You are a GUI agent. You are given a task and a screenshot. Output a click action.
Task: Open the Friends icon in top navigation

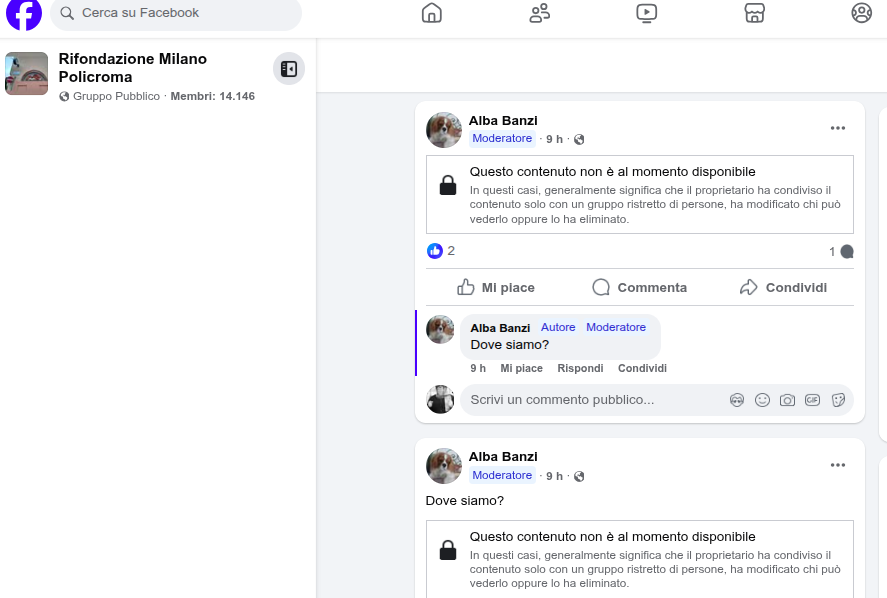click(x=540, y=13)
